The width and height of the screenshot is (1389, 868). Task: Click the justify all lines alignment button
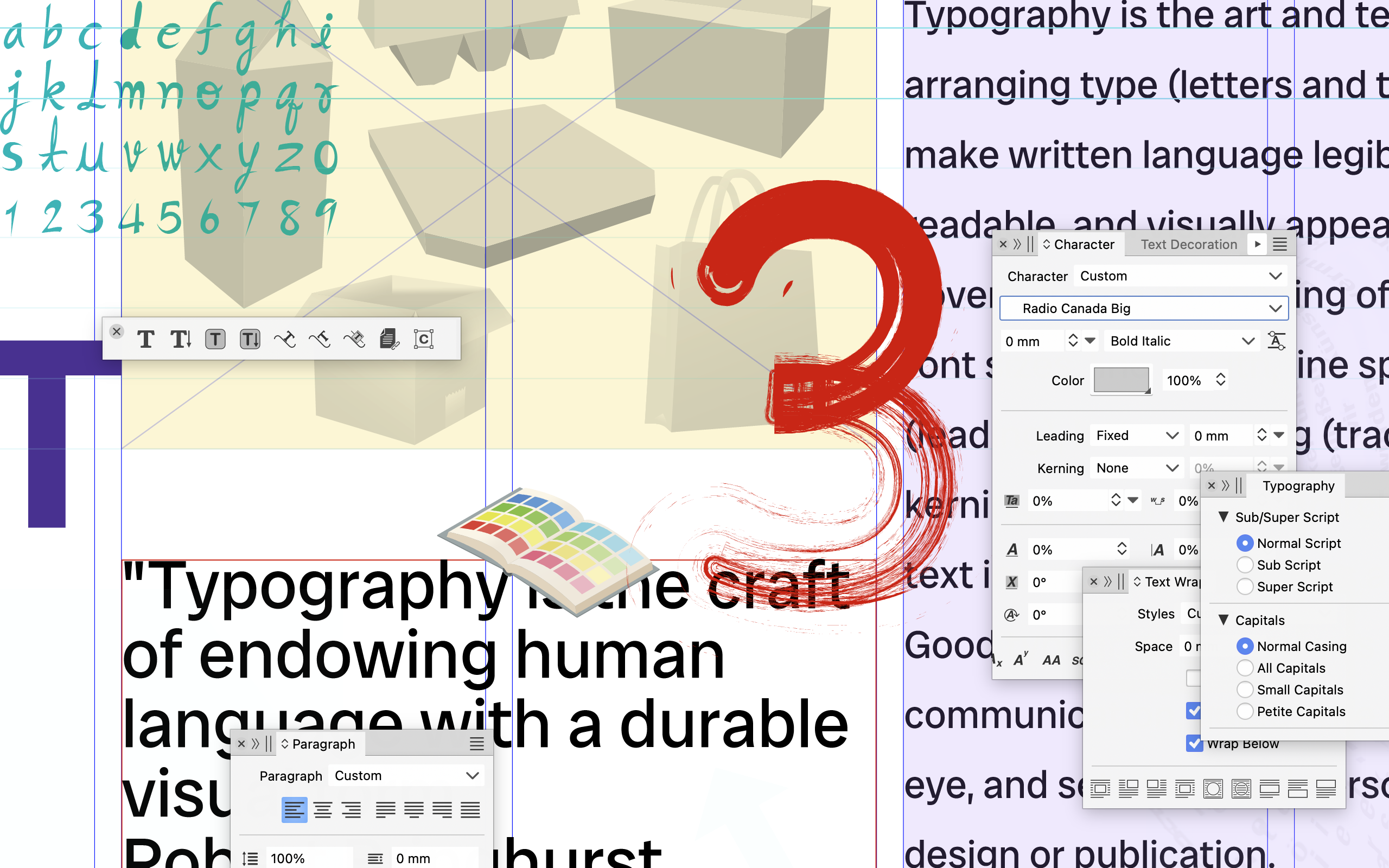pyautogui.click(x=470, y=810)
